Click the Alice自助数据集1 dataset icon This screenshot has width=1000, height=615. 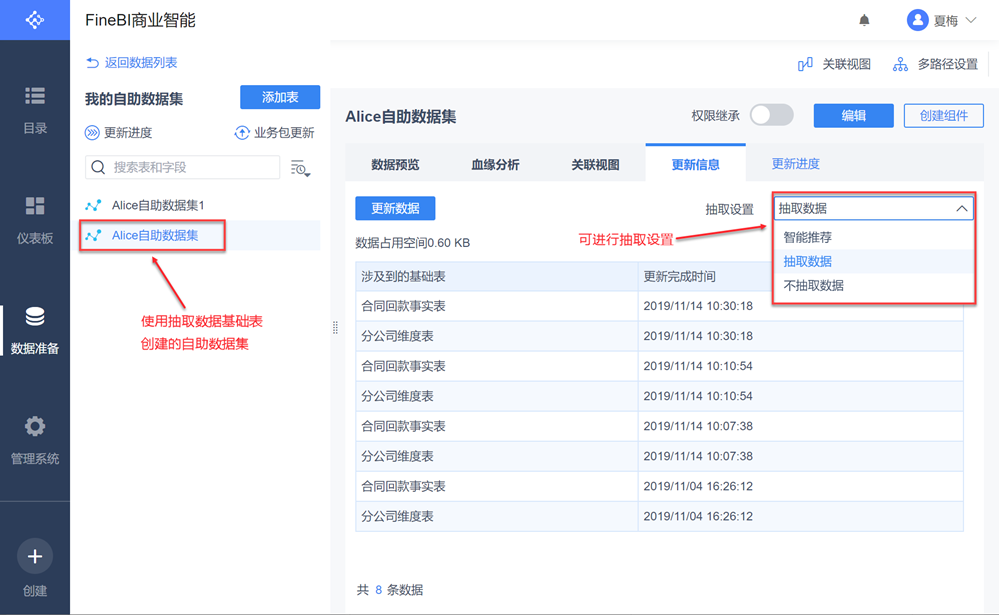[x=93, y=205]
